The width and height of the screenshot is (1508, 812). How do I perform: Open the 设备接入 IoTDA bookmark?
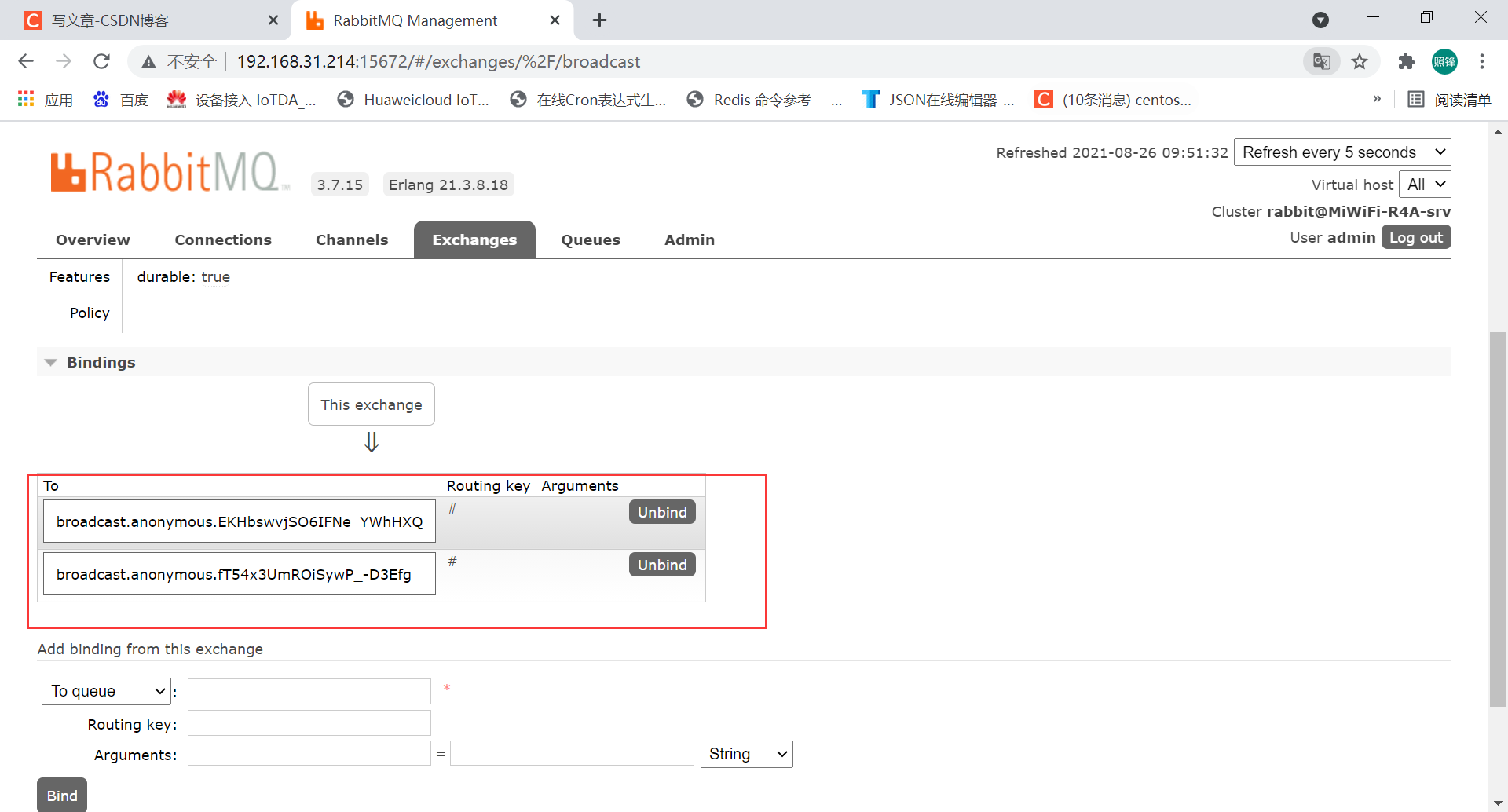click(241, 100)
